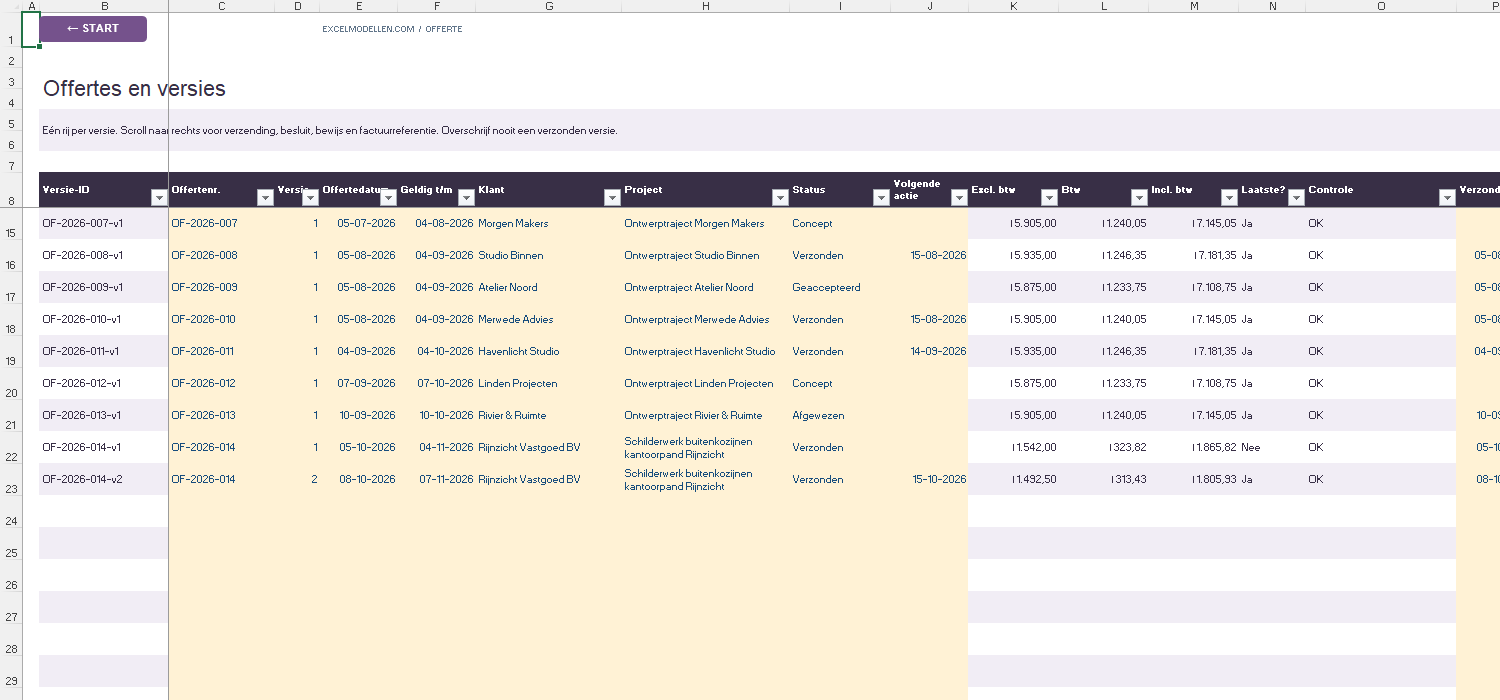Select the Klant cell 'Studio Binnen'
The image size is (1500, 700).
[x=549, y=255]
